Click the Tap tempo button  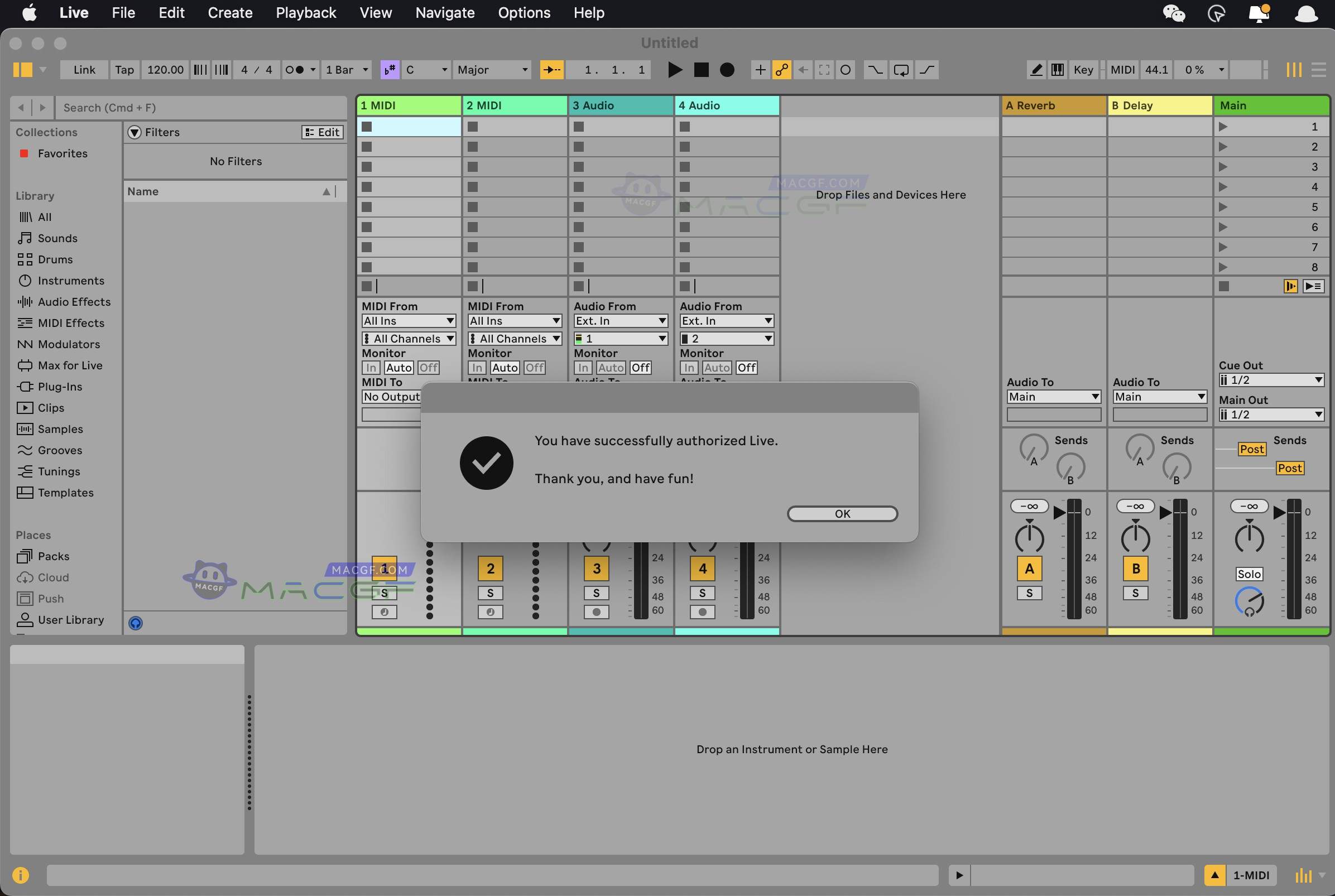[124, 70]
